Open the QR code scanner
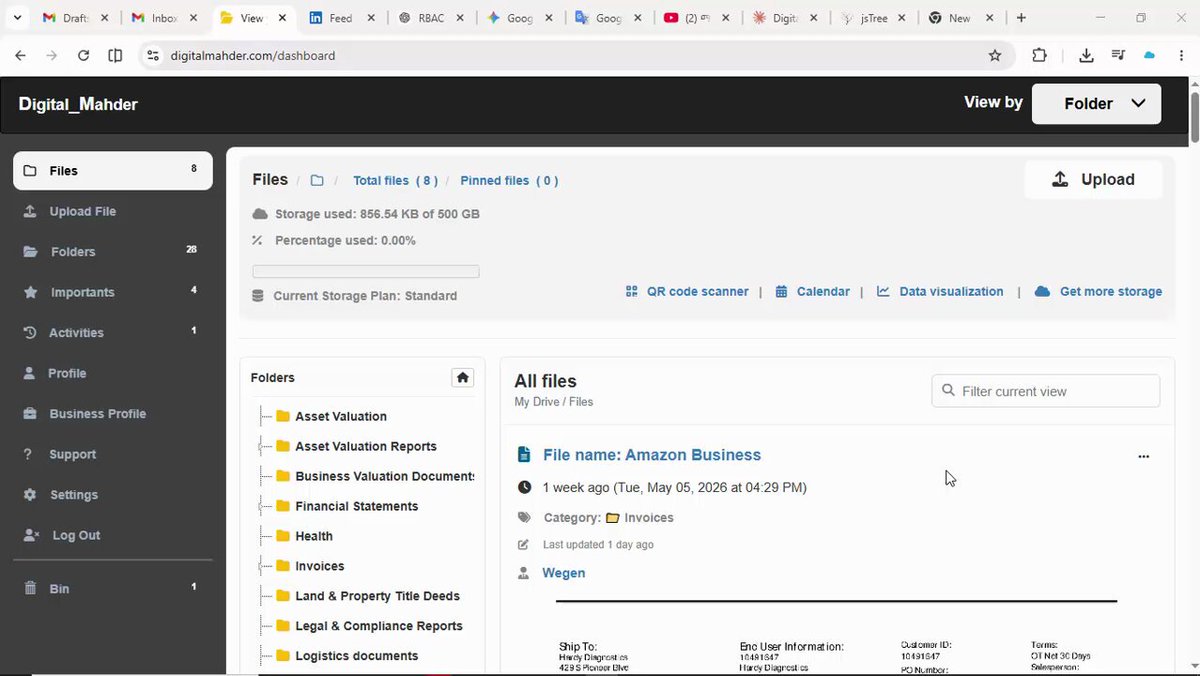Image resolution: width=1200 pixels, height=676 pixels. coord(687,292)
